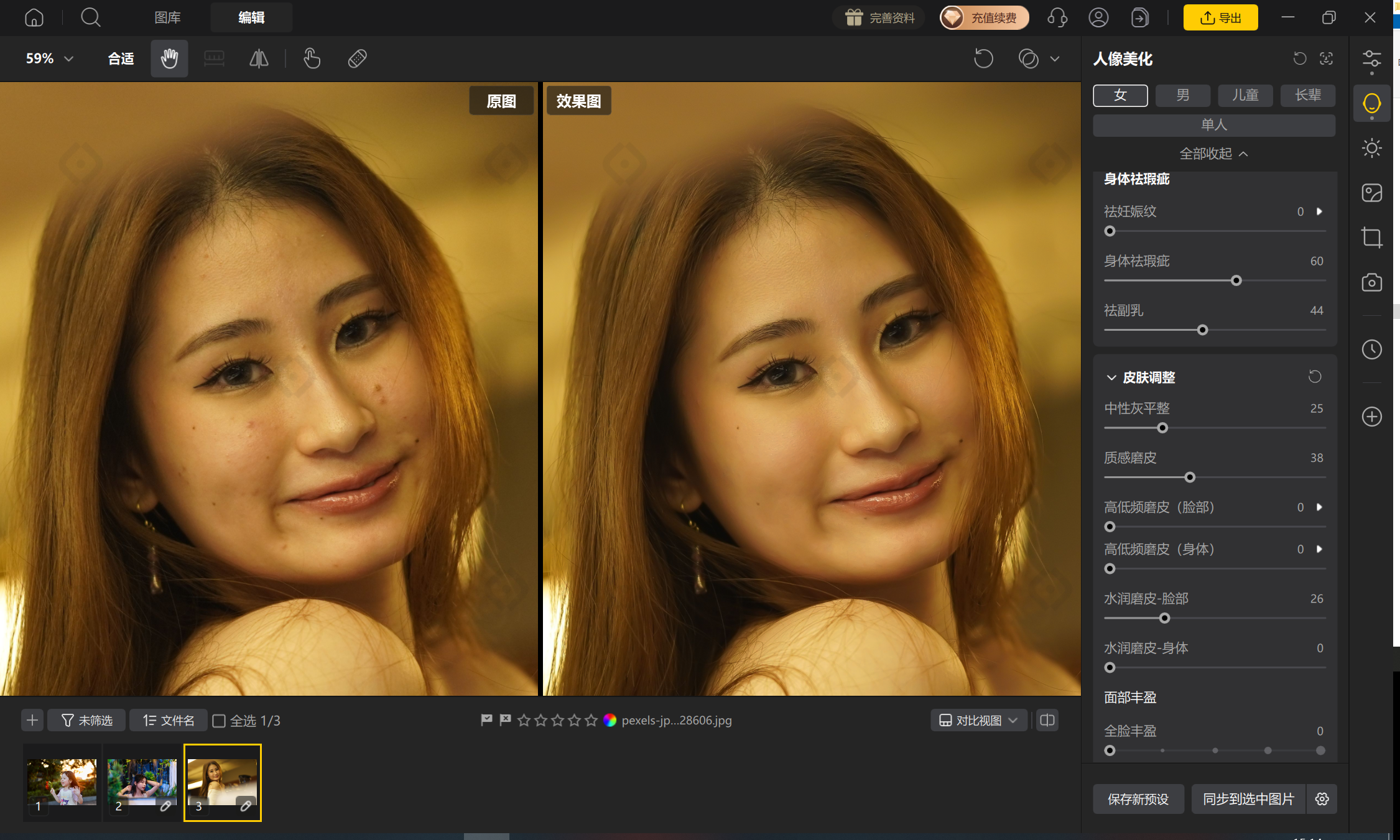Open the light sun adjustment sidebar icon

coord(1371,148)
